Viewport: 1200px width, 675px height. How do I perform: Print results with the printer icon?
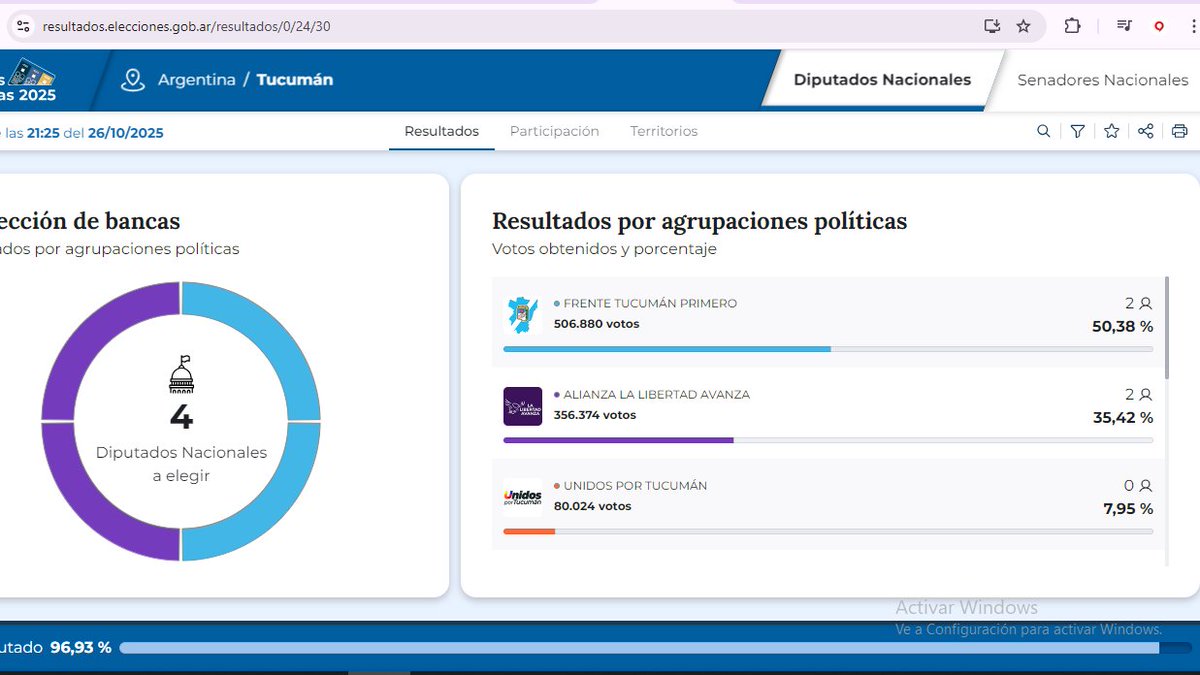click(x=1180, y=131)
